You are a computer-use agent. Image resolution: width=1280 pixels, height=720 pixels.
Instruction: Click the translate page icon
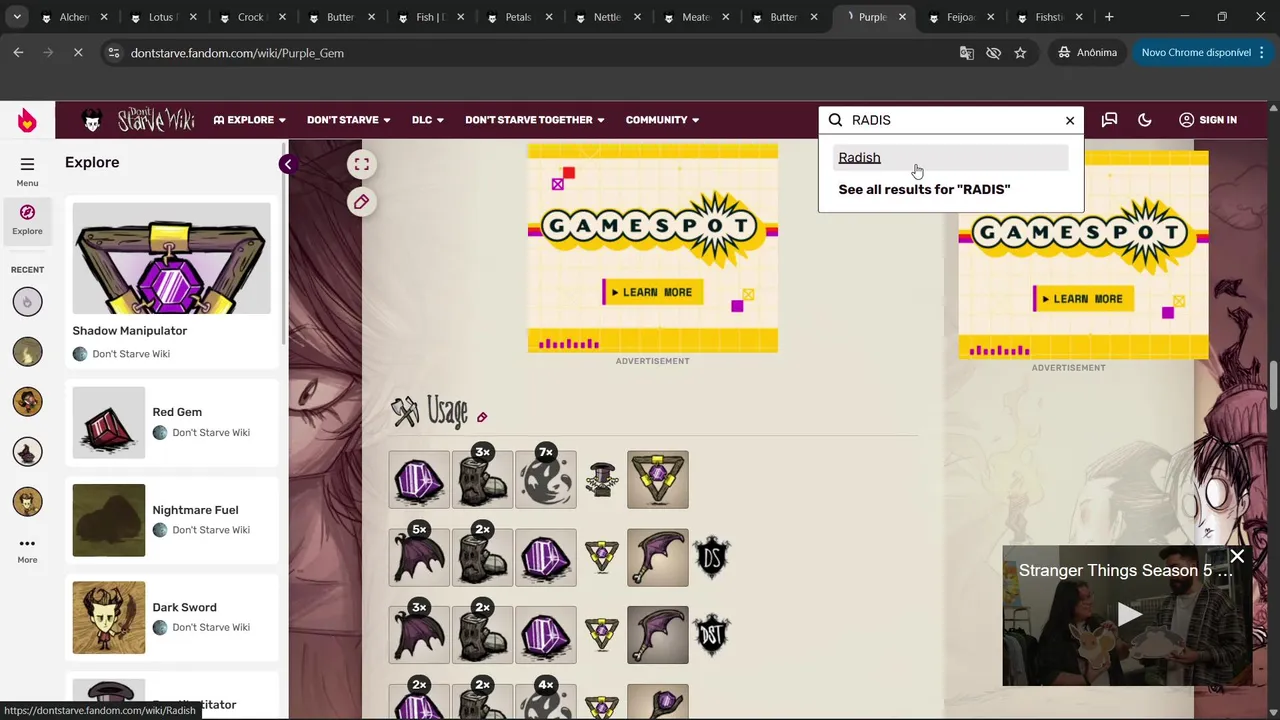coord(967,53)
